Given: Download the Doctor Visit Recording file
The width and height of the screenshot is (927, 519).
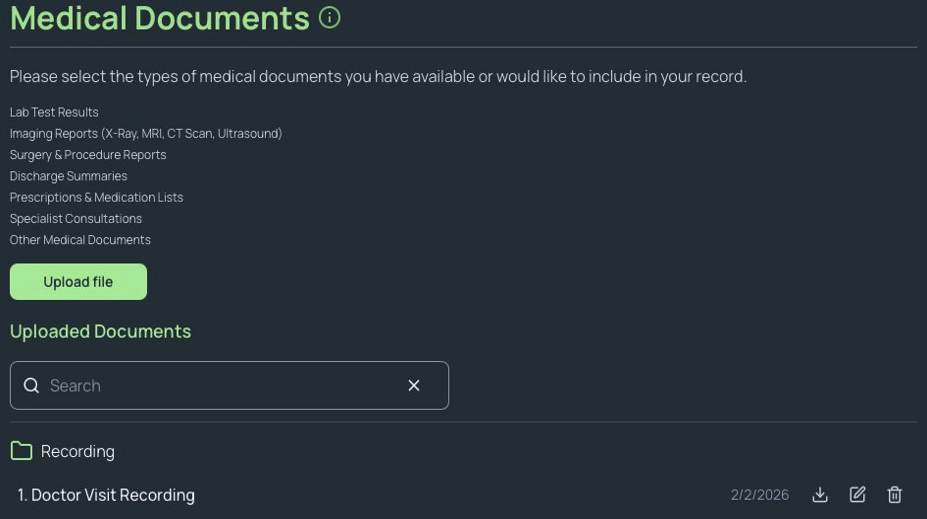Looking at the screenshot, I should pyautogui.click(x=820, y=495).
